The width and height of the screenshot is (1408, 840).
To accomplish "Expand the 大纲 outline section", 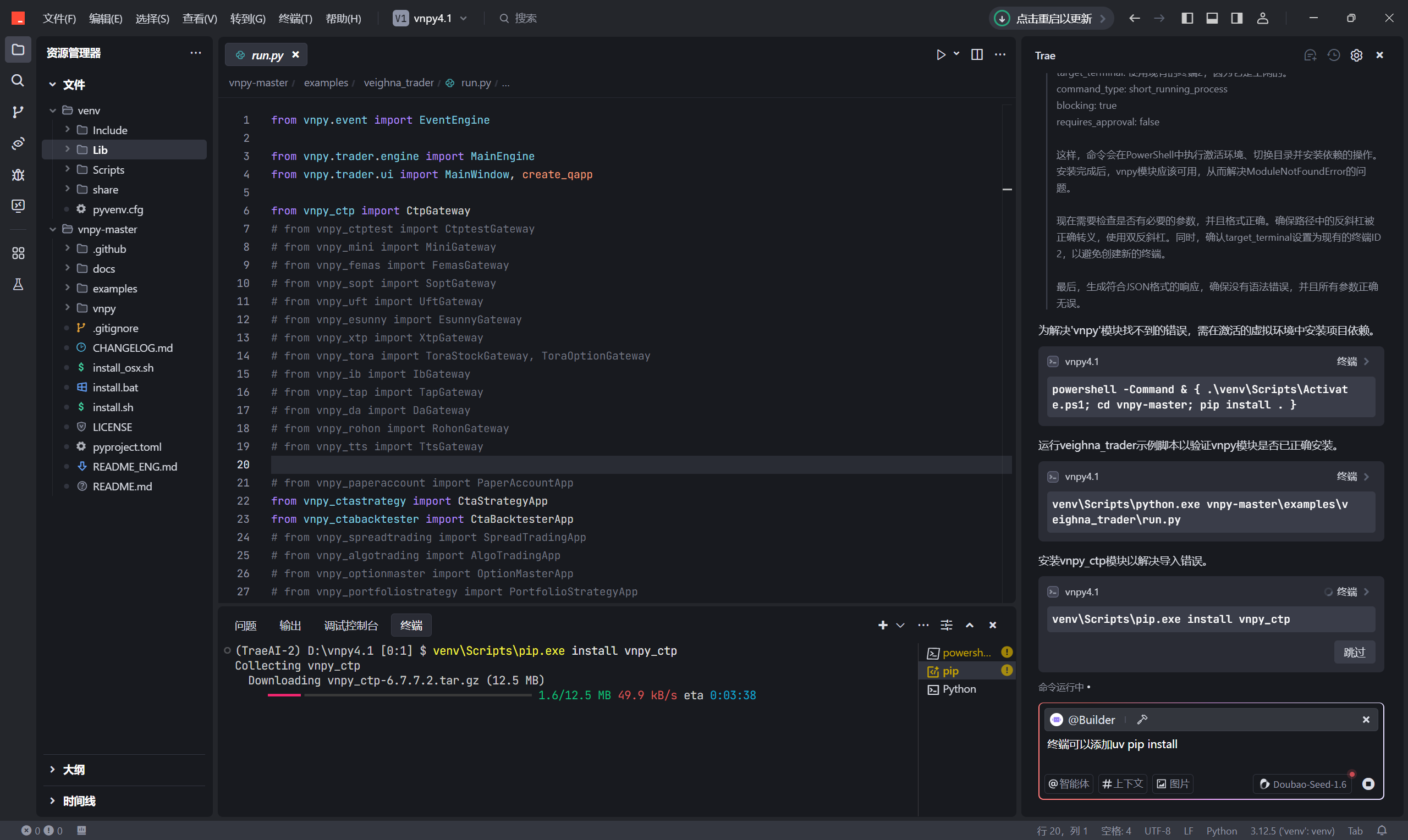I will click(x=124, y=769).
